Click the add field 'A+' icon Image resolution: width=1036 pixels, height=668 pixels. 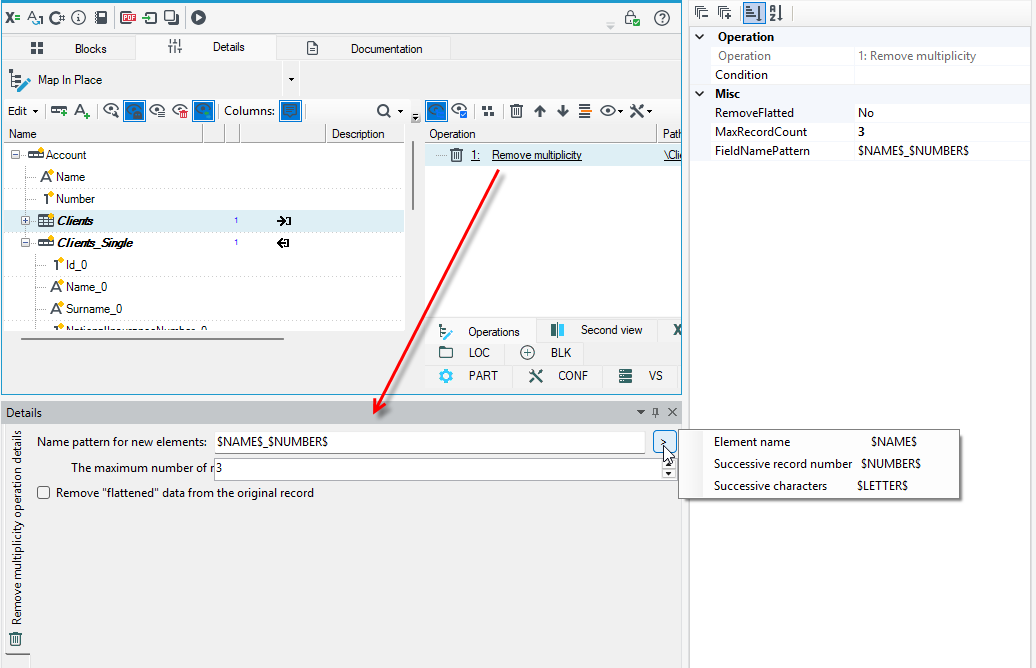(82, 111)
